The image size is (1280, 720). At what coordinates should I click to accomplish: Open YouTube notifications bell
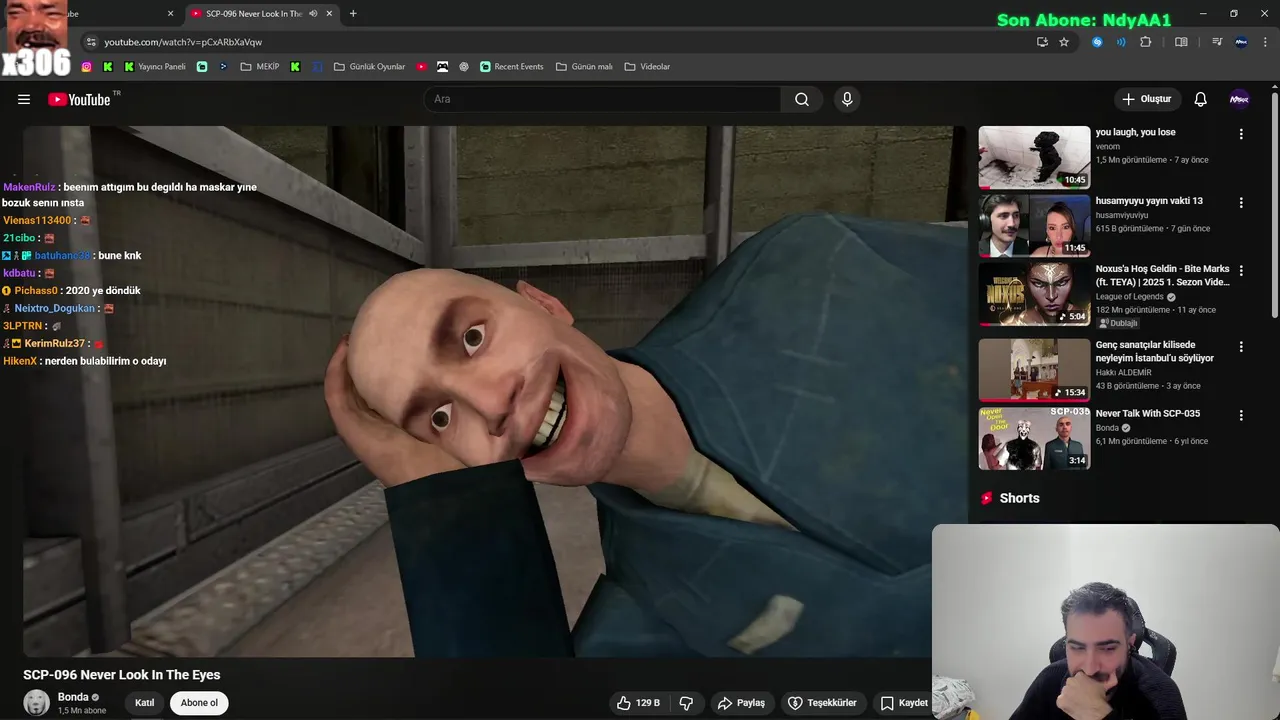pos(1201,99)
